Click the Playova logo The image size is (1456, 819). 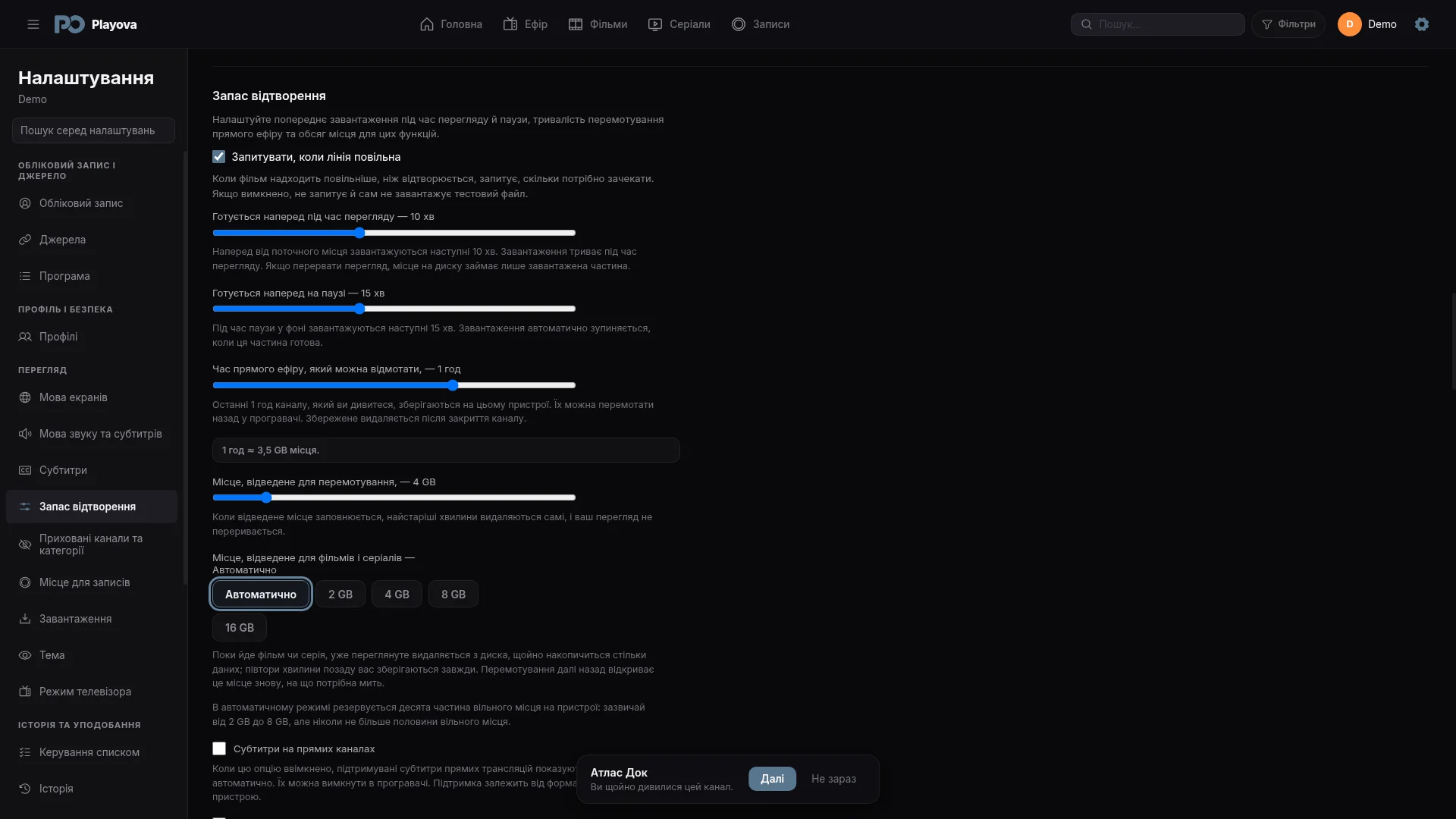coord(96,24)
